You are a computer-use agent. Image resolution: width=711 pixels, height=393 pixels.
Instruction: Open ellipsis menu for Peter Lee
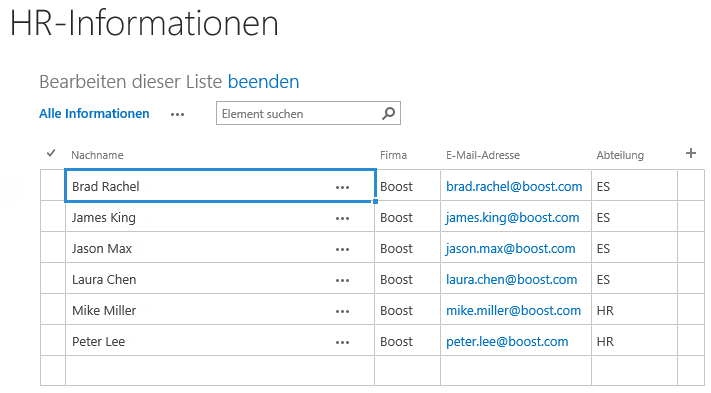pos(342,343)
